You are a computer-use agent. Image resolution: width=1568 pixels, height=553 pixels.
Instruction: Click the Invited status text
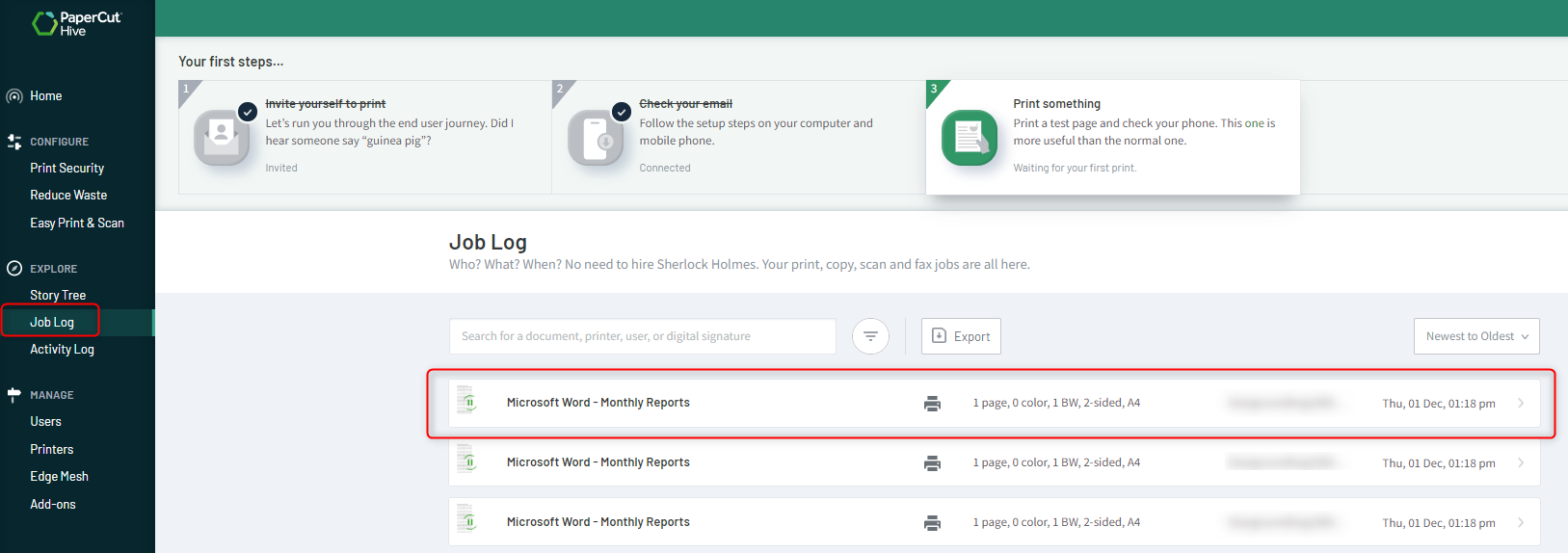[281, 168]
